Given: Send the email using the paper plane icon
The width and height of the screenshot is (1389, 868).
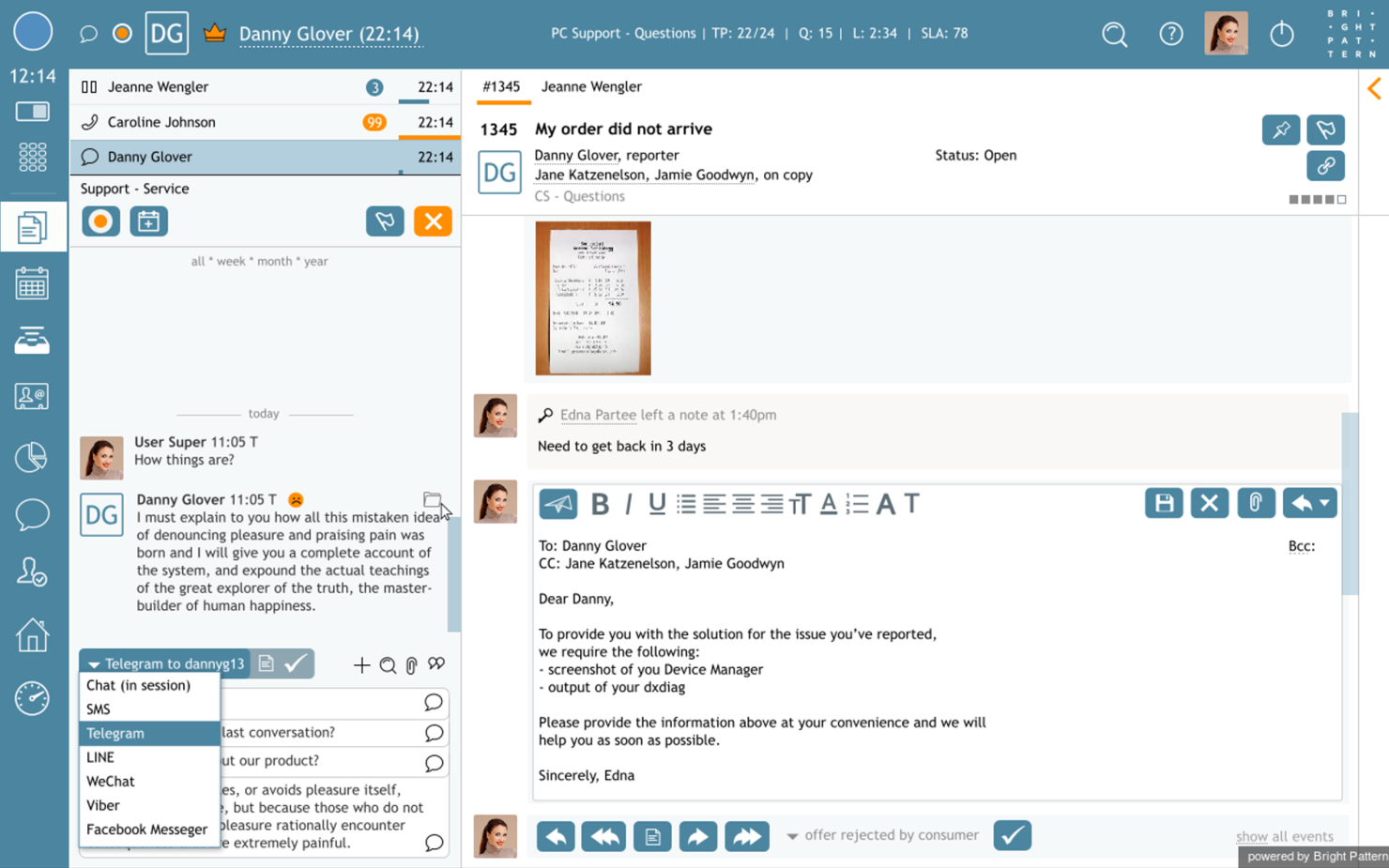Looking at the screenshot, I should pos(558,503).
